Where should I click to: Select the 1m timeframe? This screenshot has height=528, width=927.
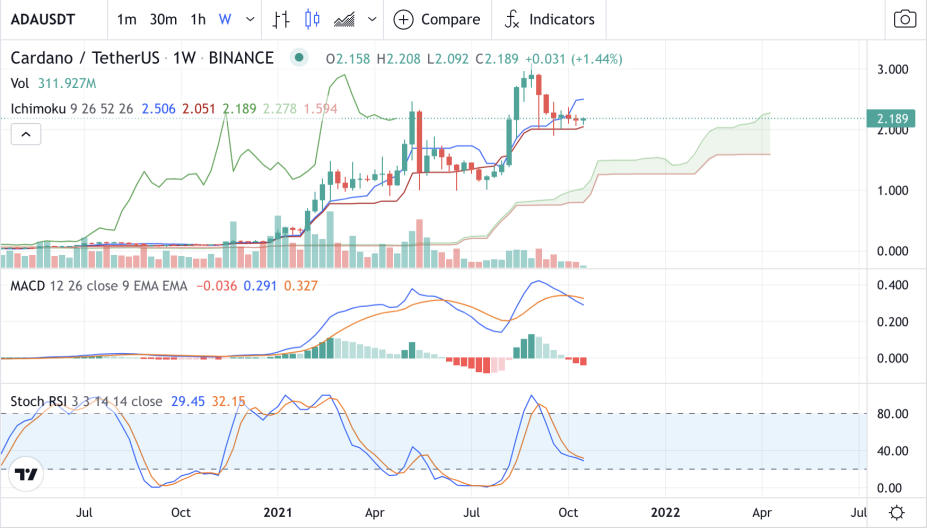pos(127,19)
